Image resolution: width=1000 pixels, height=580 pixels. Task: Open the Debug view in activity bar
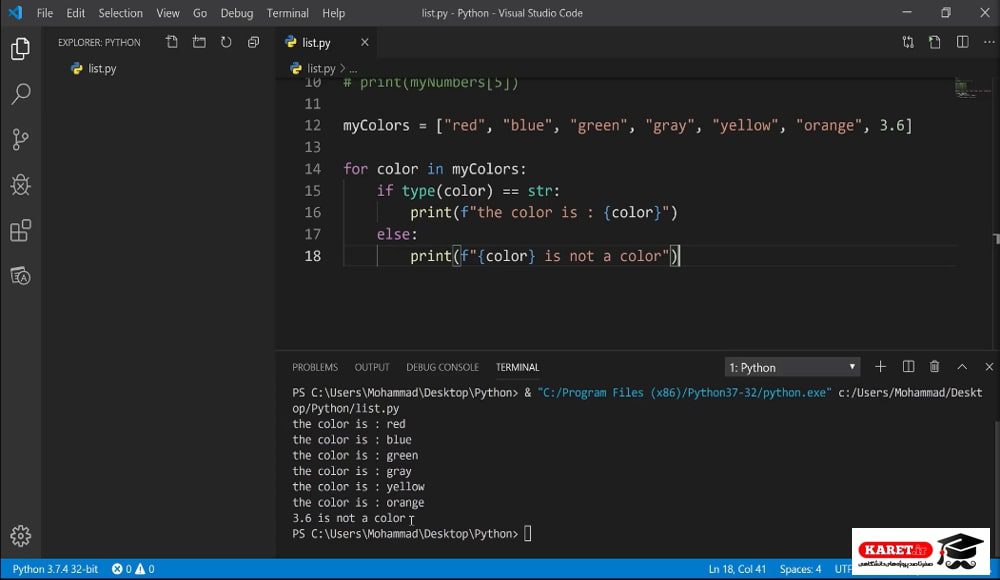(20, 185)
